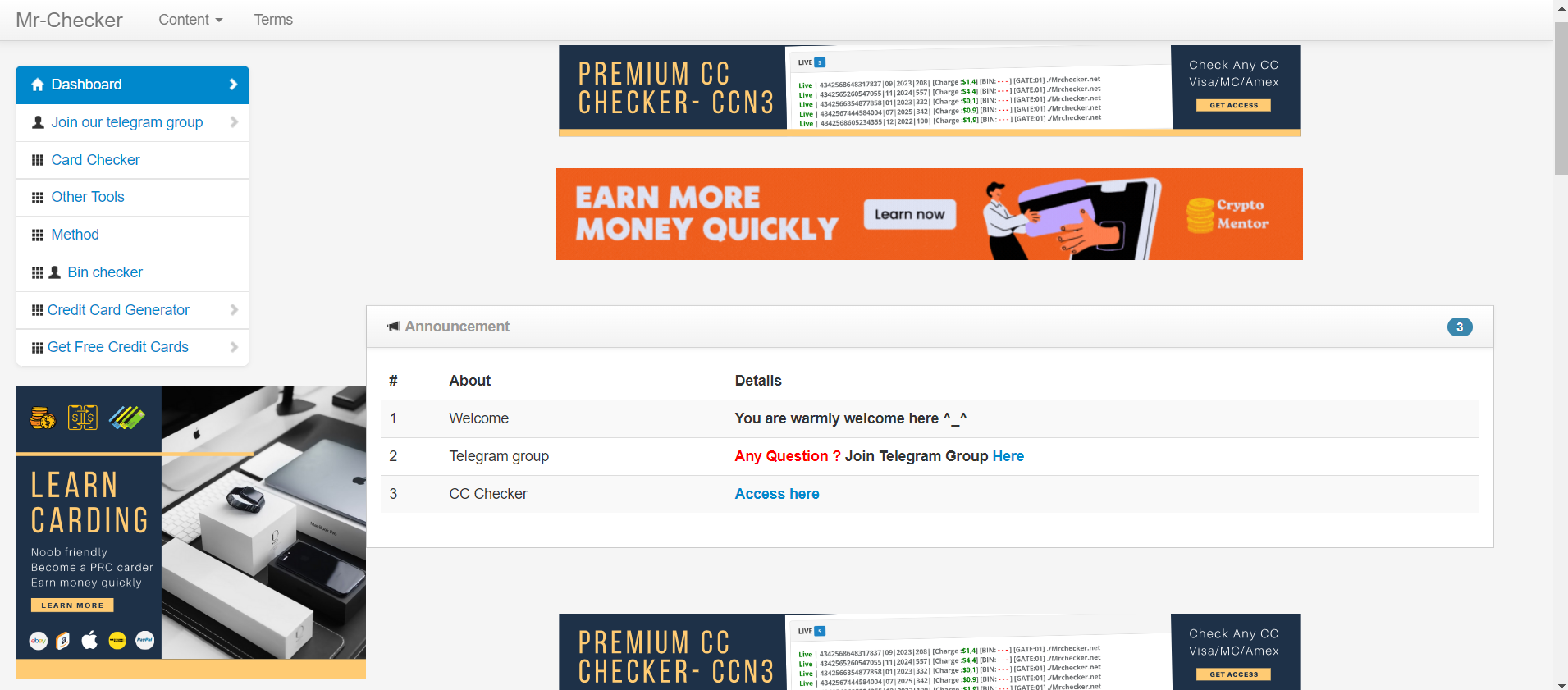This screenshot has width=1568, height=690.
Task: Choose Bin checker from the sidebar
Action: [132, 272]
